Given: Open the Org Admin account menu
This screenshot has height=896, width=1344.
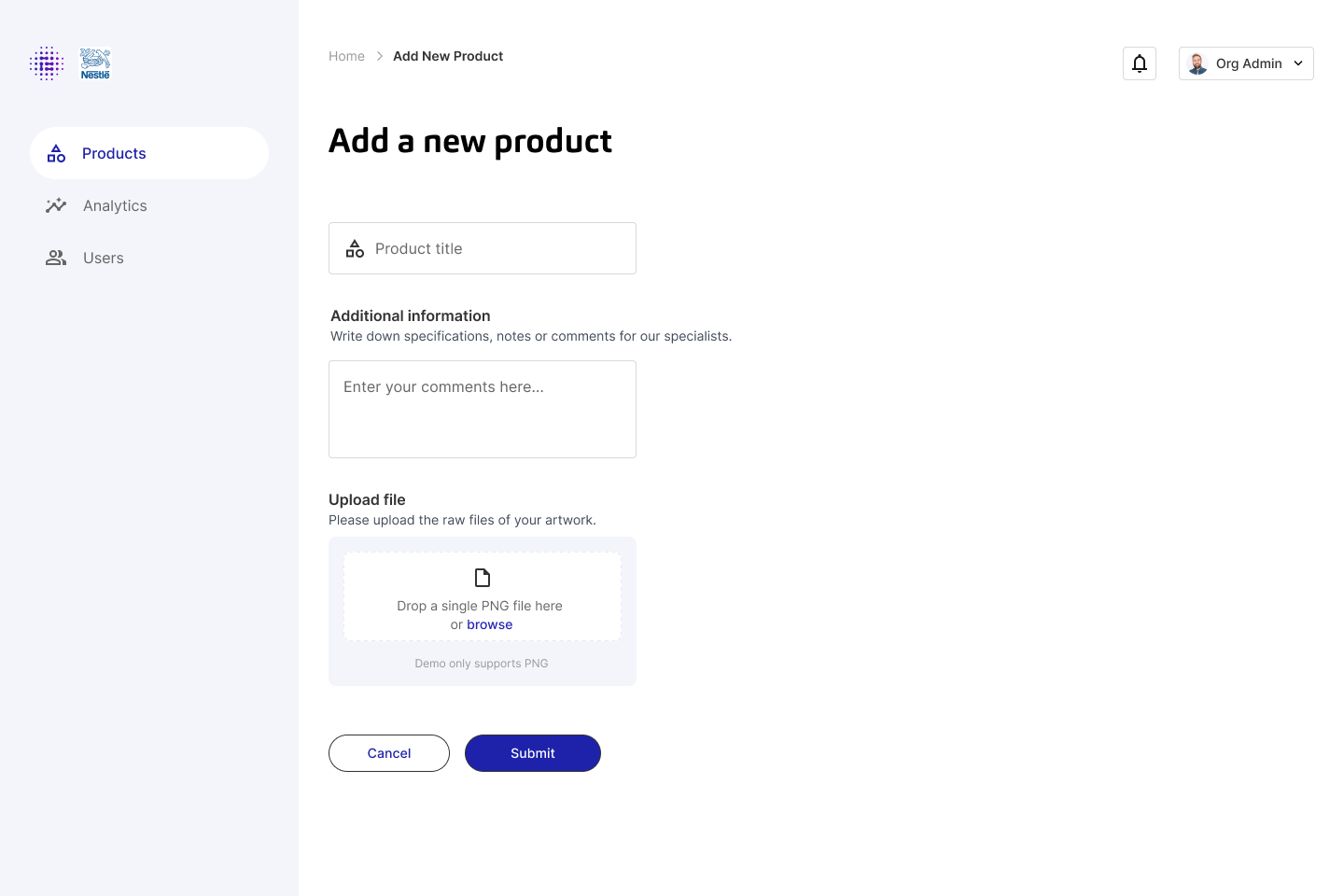Looking at the screenshot, I should pos(1248,63).
